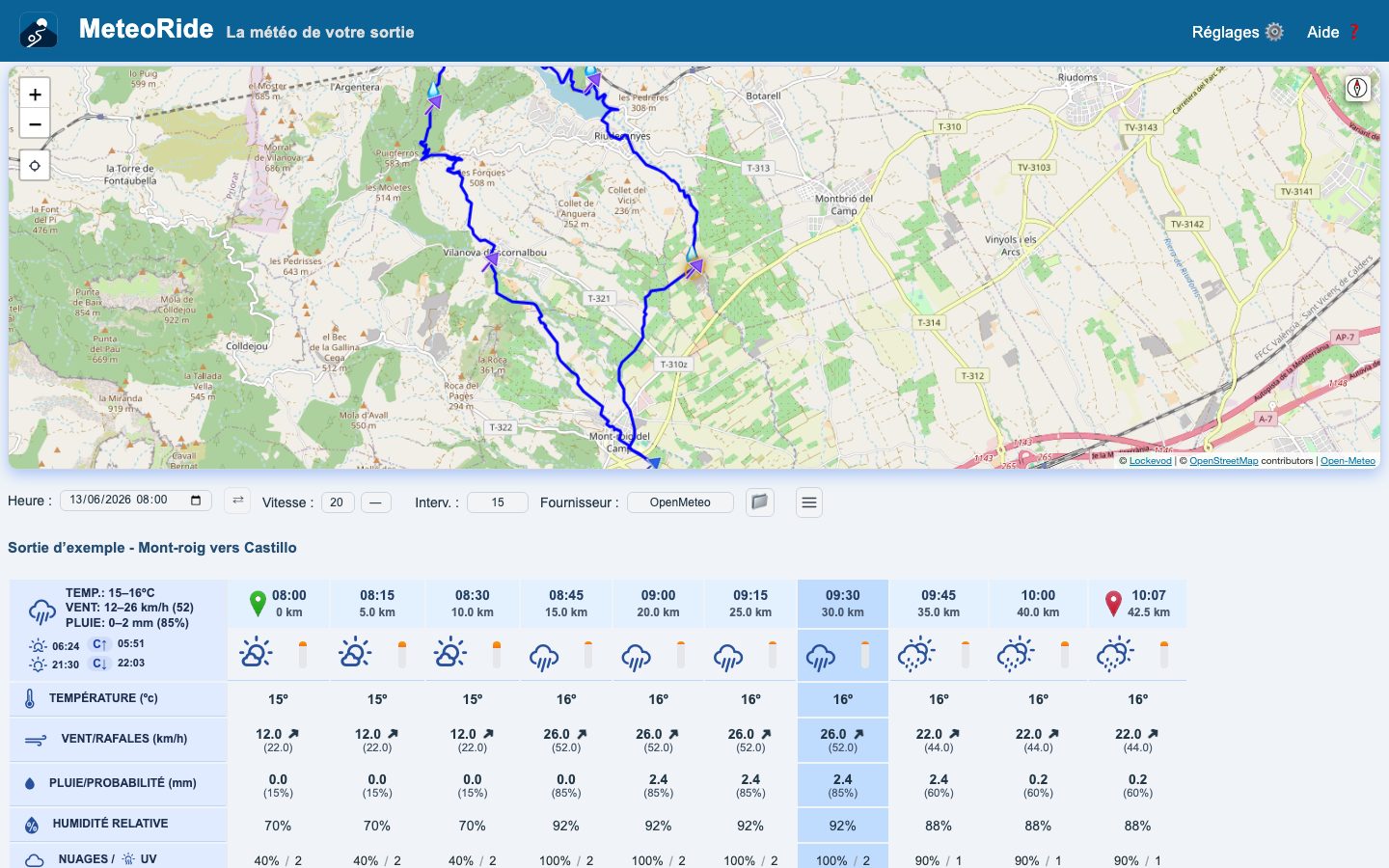Click the raindrop marker near Riudecanyes reservoir
Screen dimensions: 1389x868
click(x=590, y=70)
